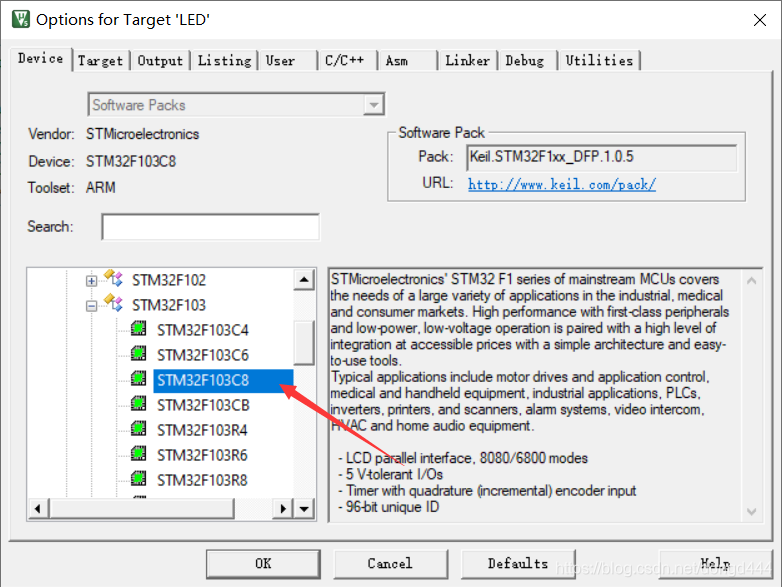Collapse the STM32F103 tree node
This screenshot has height=587, width=782.
(x=91, y=306)
